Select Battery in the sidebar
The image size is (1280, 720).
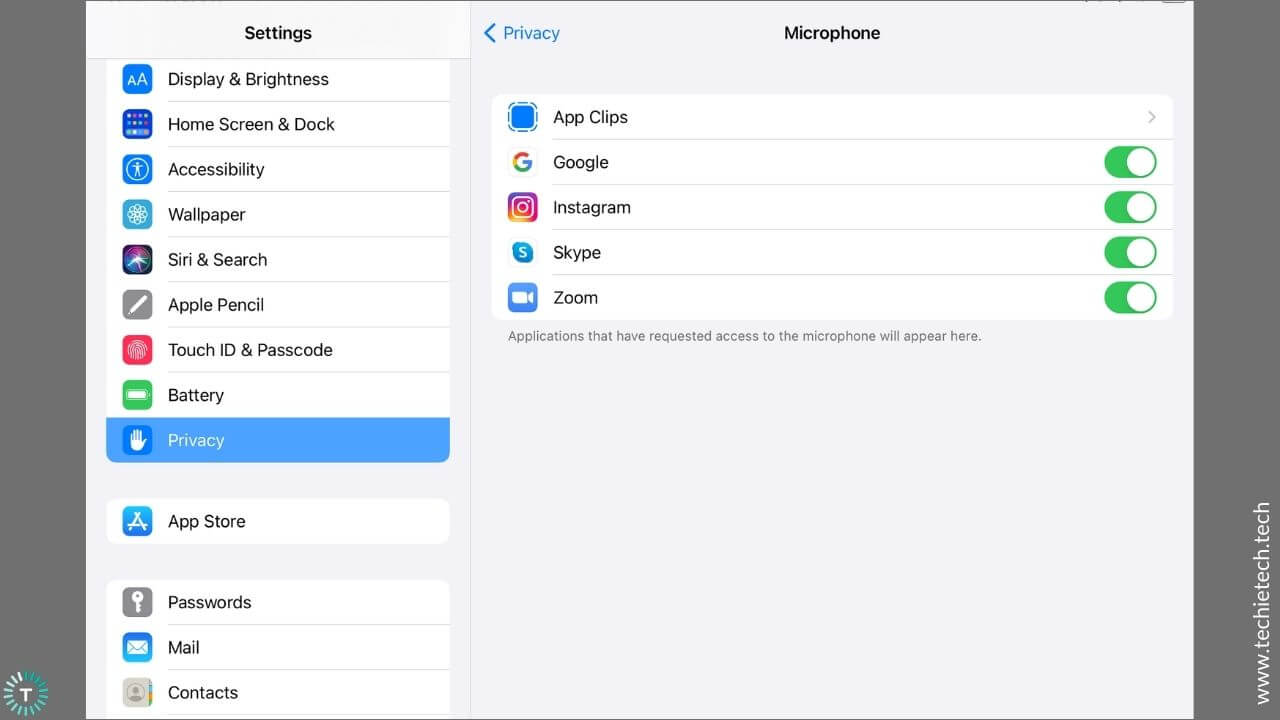coord(278,395)
